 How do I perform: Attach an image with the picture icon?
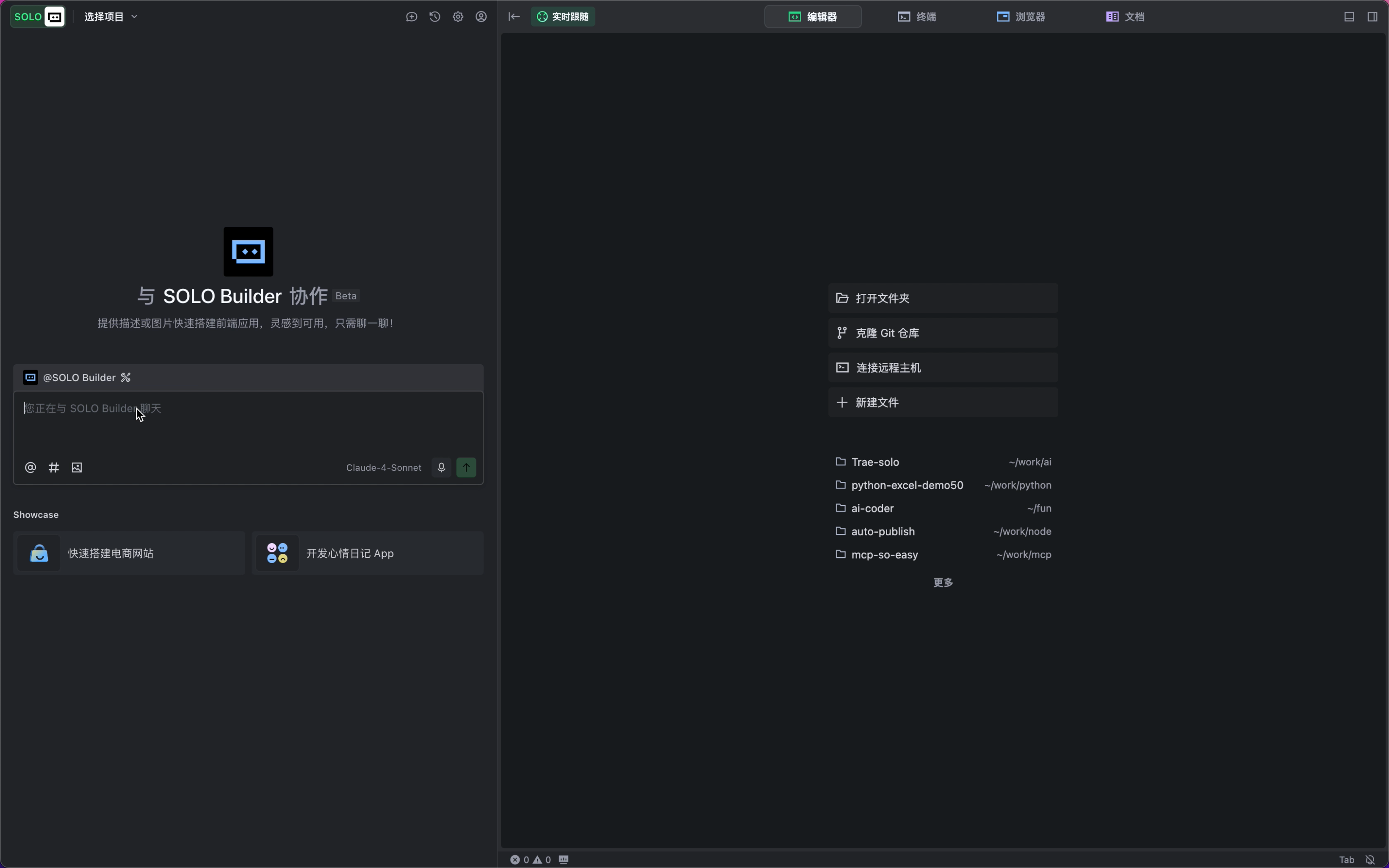[x=77, y=467]
